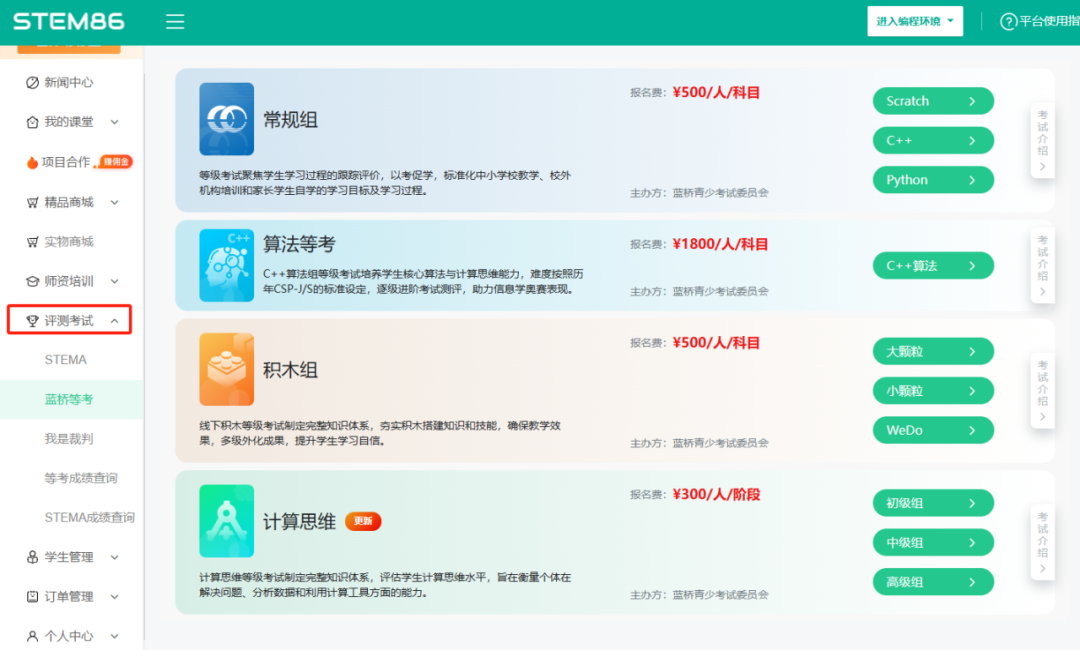Click the 精品商城 cart icon

point(32,202)
